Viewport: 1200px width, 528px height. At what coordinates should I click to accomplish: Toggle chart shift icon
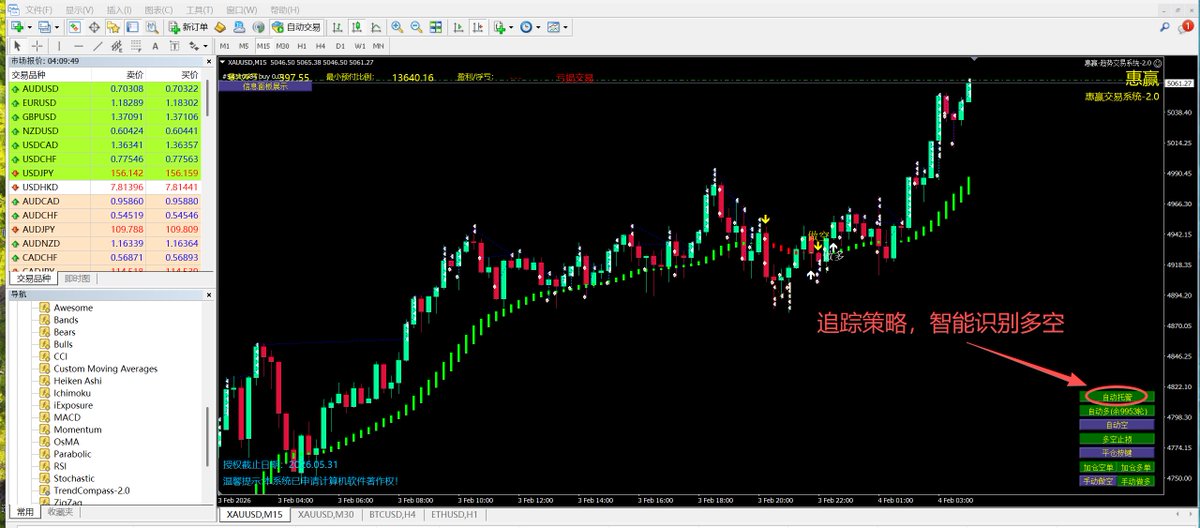coord(478,27)
